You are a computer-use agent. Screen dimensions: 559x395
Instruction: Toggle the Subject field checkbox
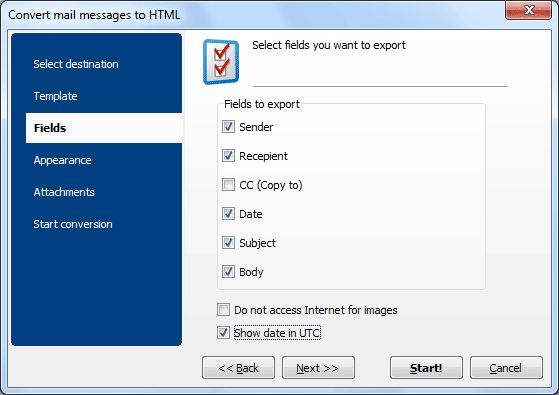(x=228, y=243)
